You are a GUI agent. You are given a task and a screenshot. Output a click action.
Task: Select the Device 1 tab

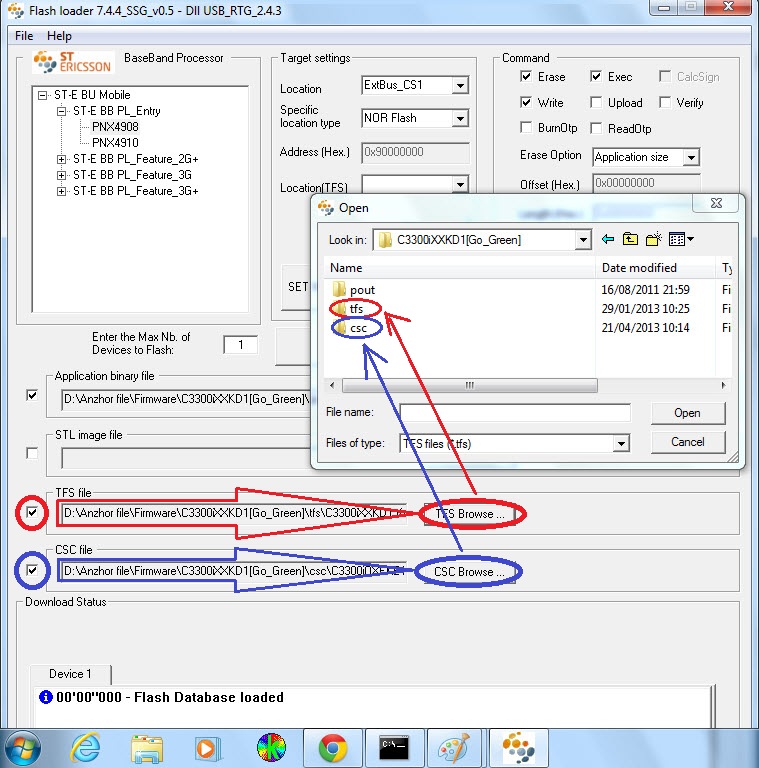click(x=70, y=674)
